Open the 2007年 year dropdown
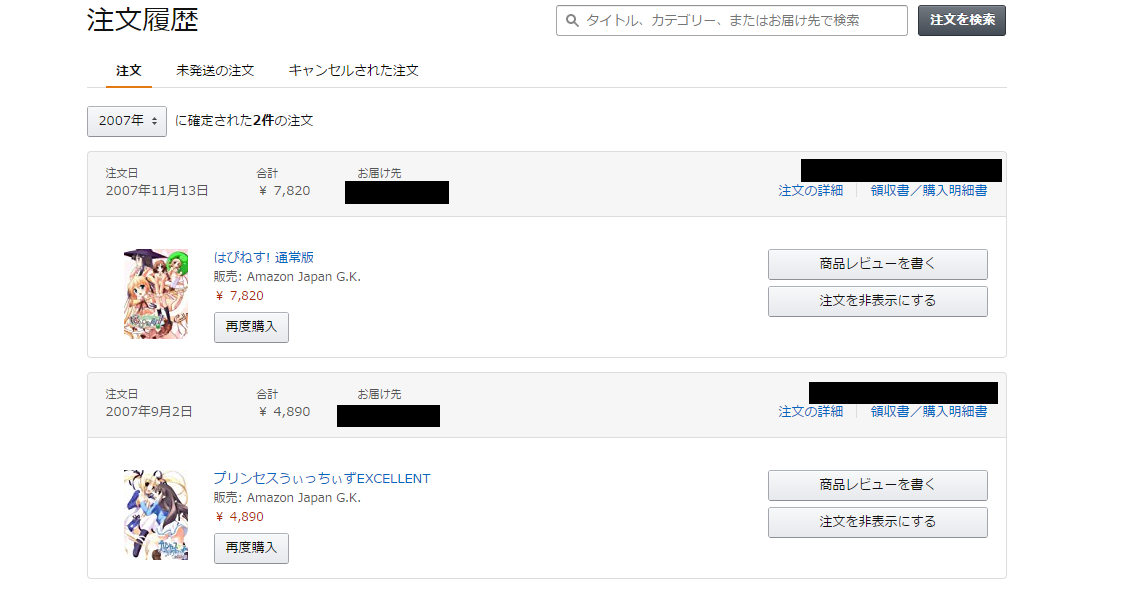This screenshot has height=595, width=1141. 127,121
